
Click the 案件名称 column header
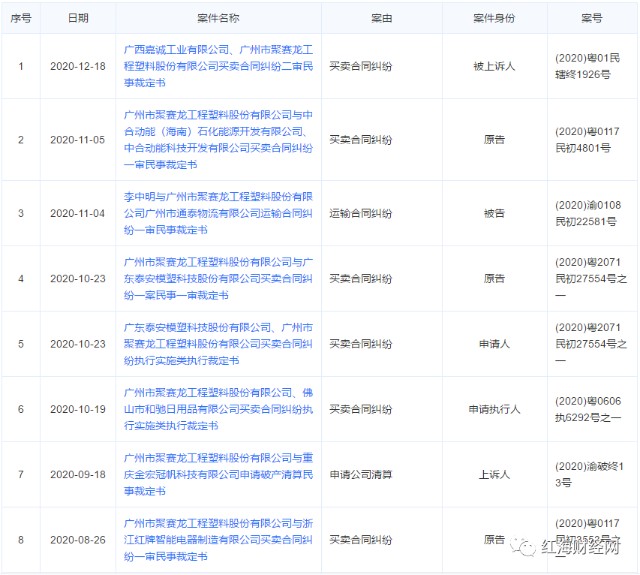(218, 18)
